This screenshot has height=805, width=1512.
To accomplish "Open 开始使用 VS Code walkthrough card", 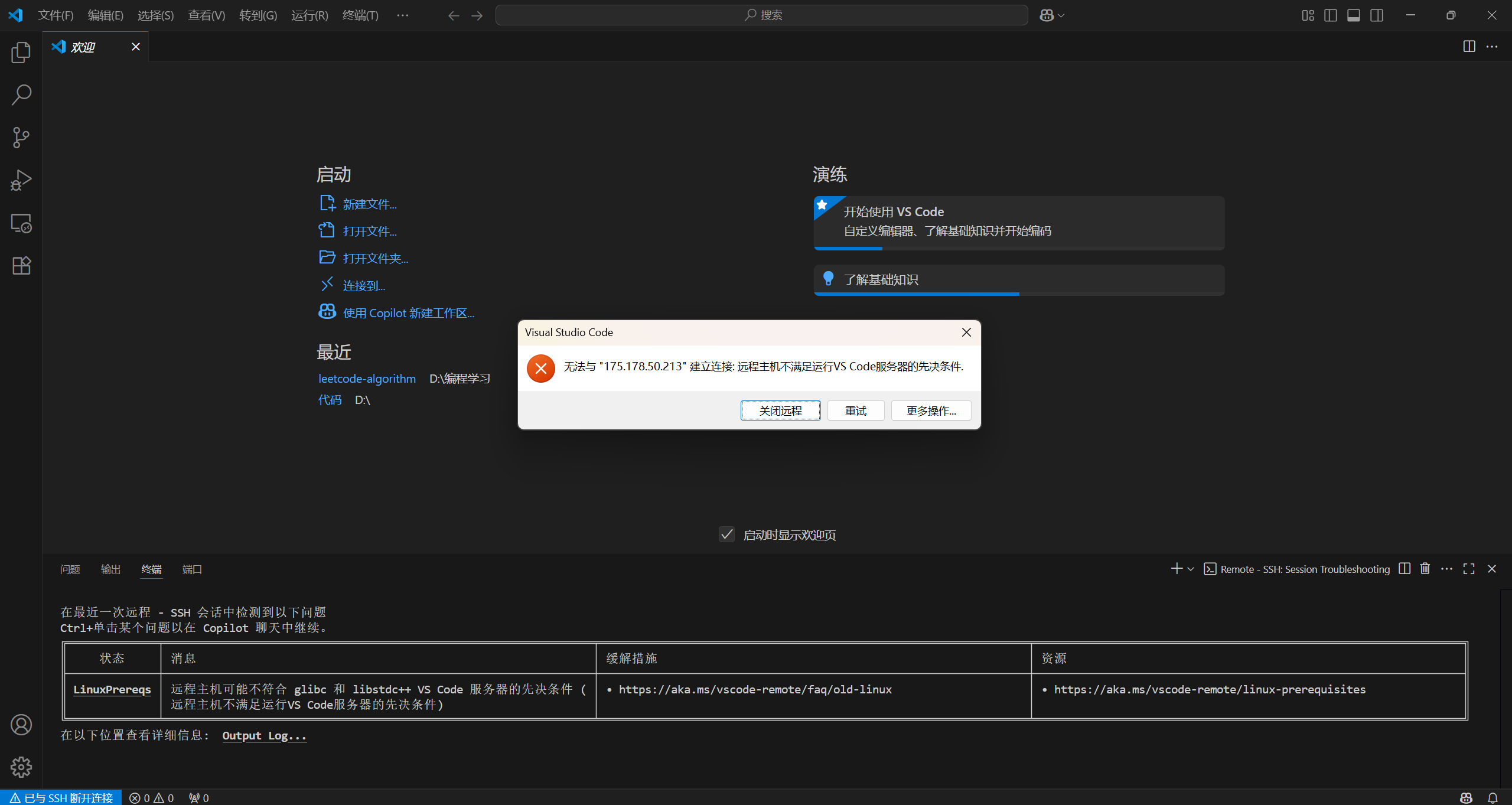I will (1019, 223).
